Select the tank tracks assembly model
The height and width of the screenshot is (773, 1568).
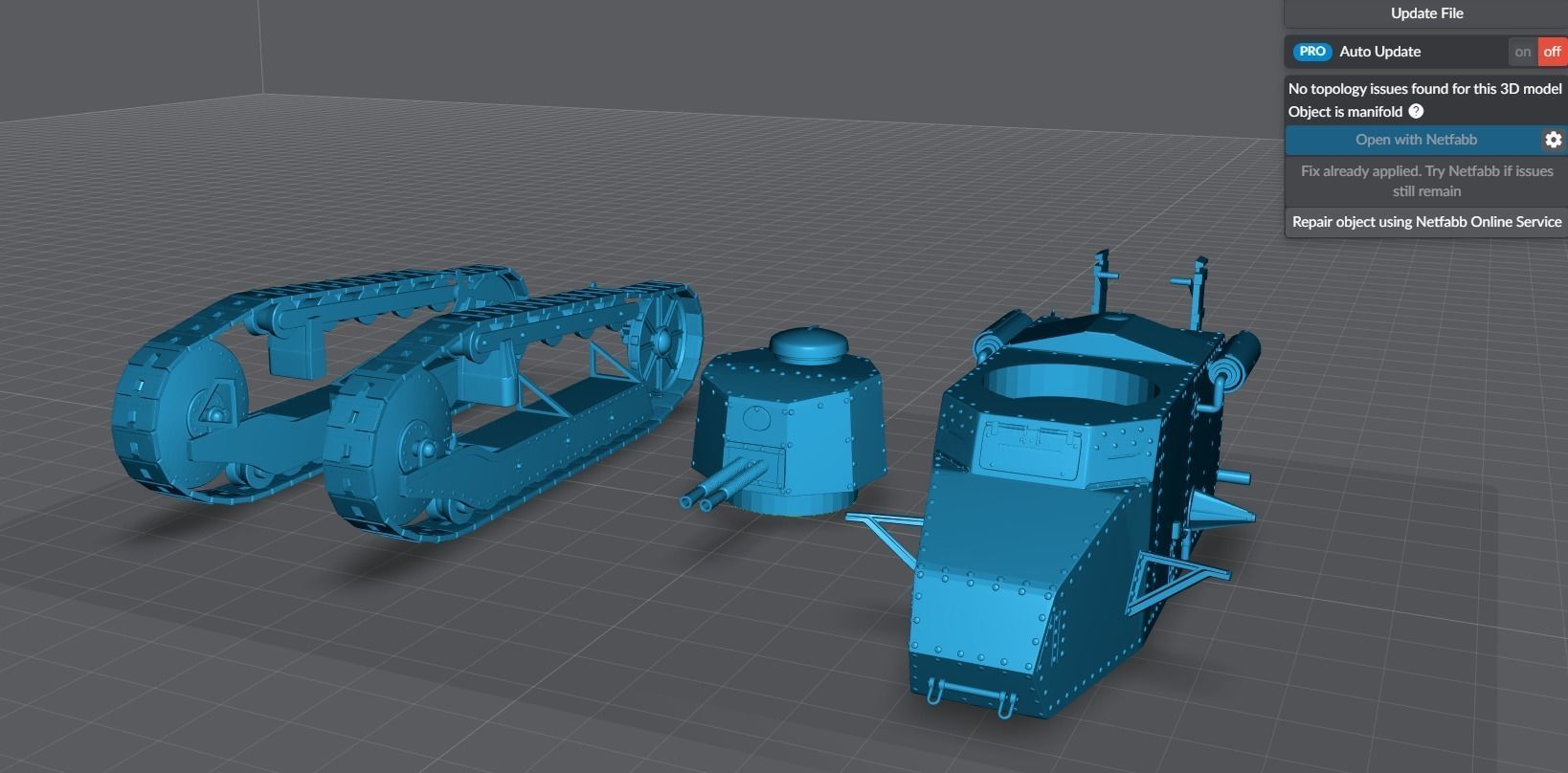coord(407,402)
